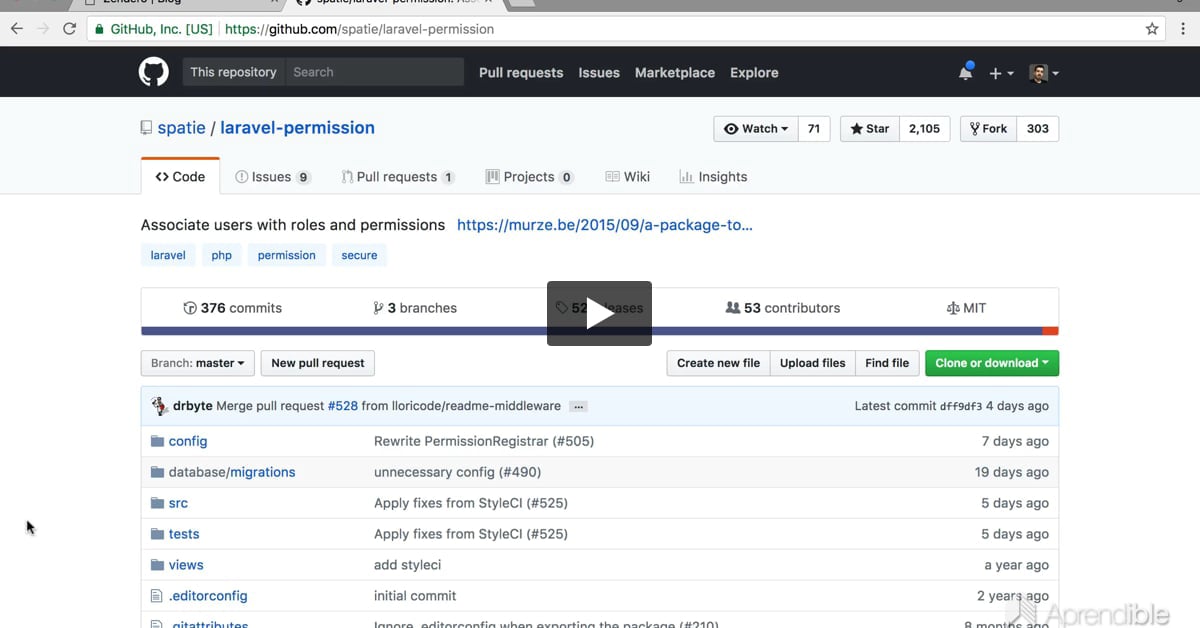Open Marketplace in top navigation
This screenshot has height=628, width=1200.
[x=675, y=73]
